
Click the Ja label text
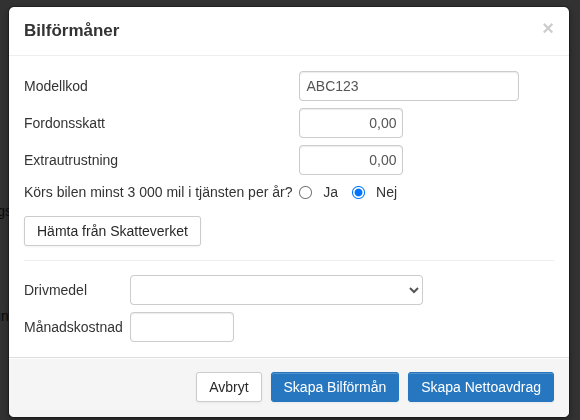[330, 192]
